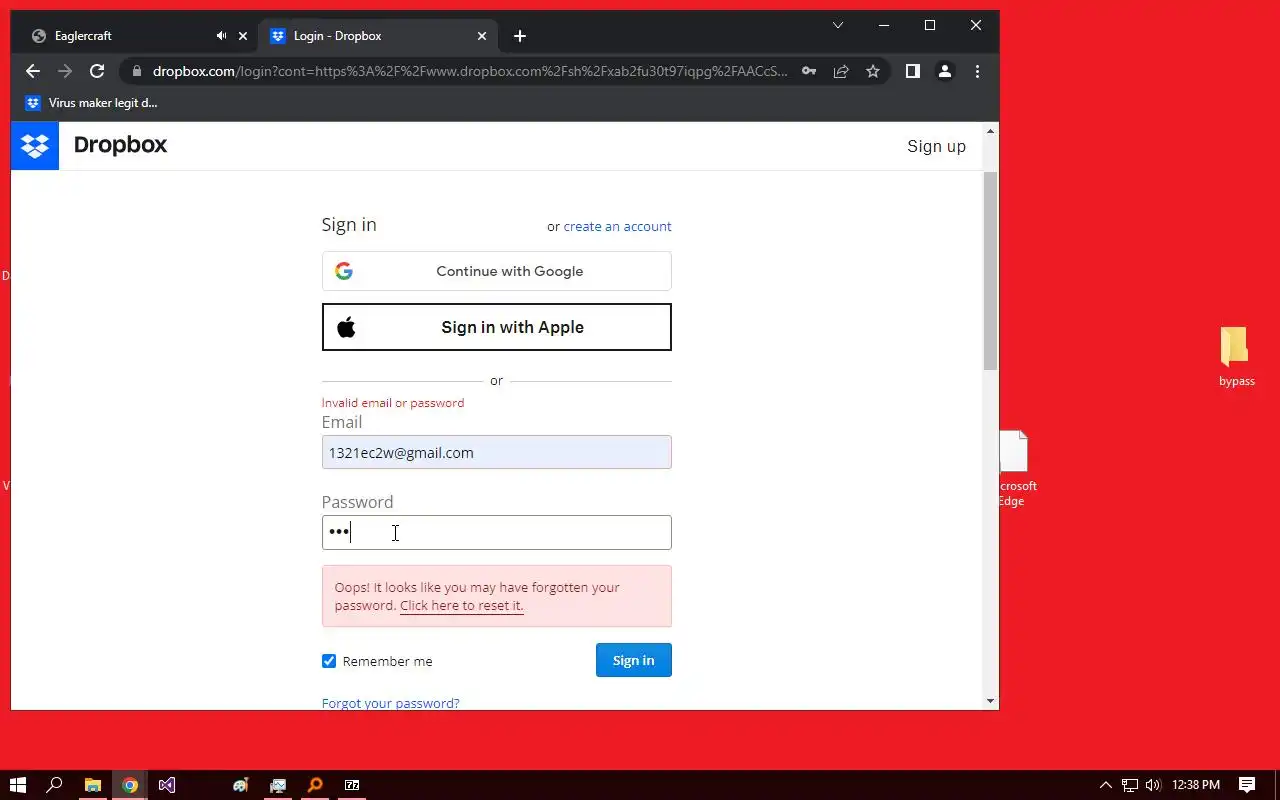The width and height of the screenshot is (1280, 800).
Task: Open the orange magnifier taskbar app
Action: (x=315, y=785)
